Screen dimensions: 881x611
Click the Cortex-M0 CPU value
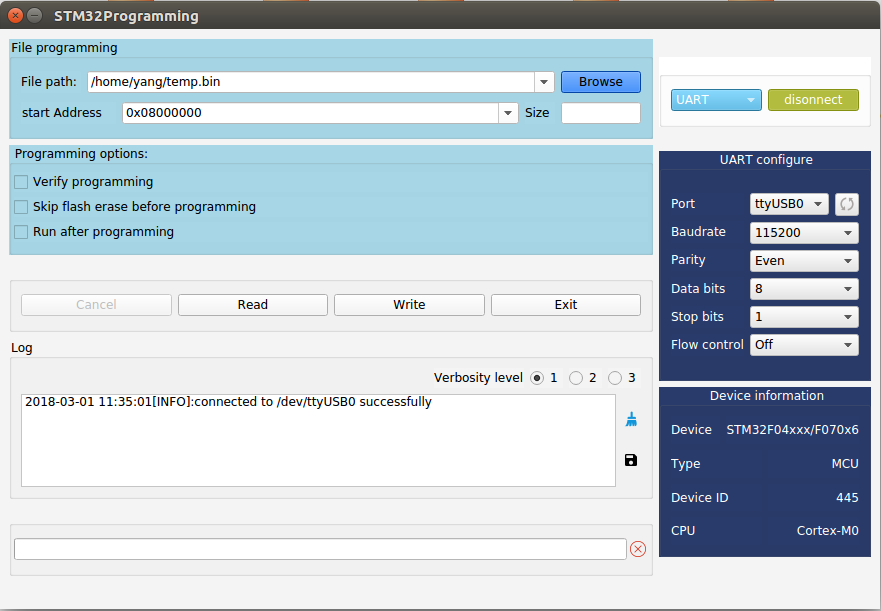827,531
